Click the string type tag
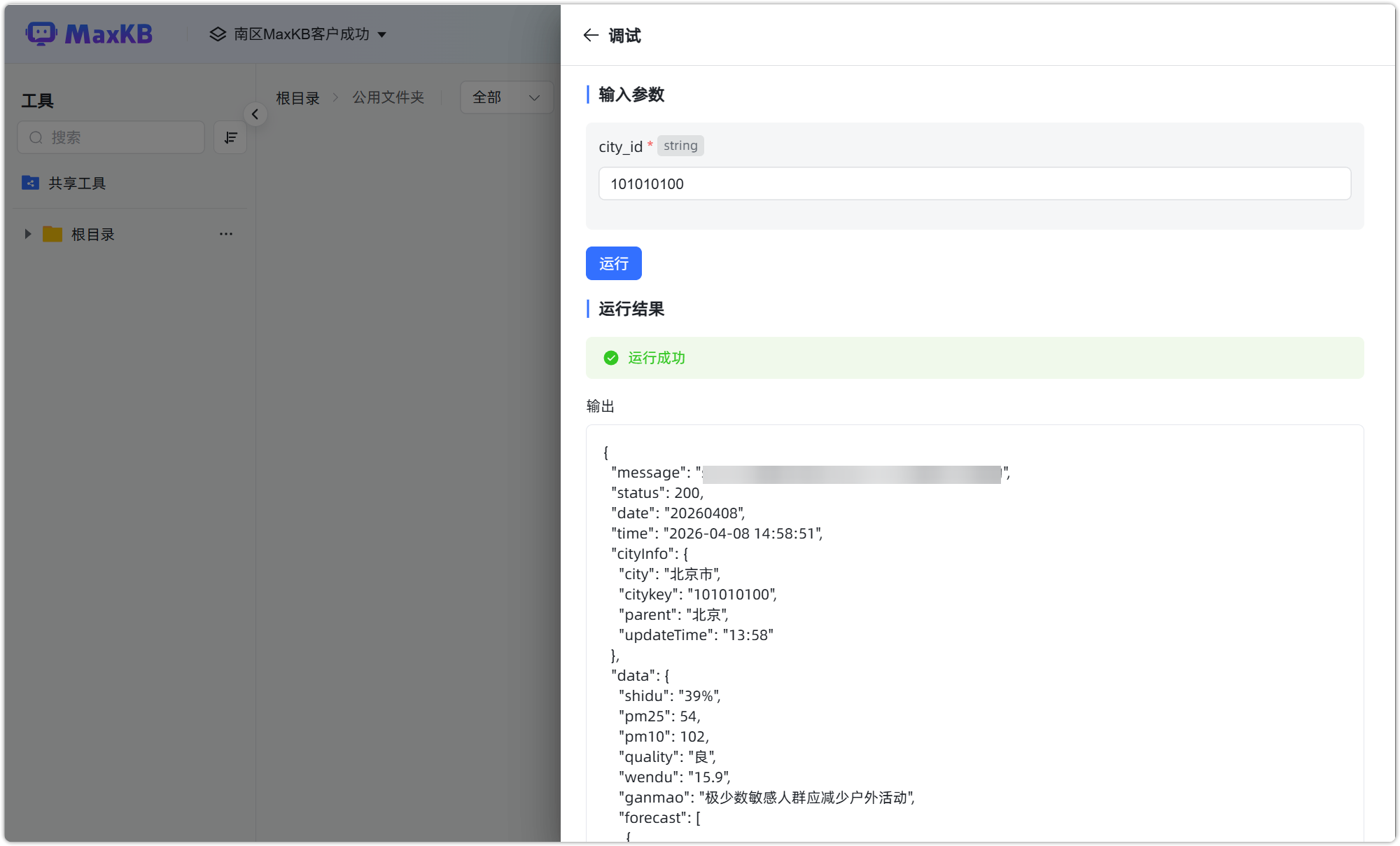This screenshot has height=846, width=1400. 680,146
